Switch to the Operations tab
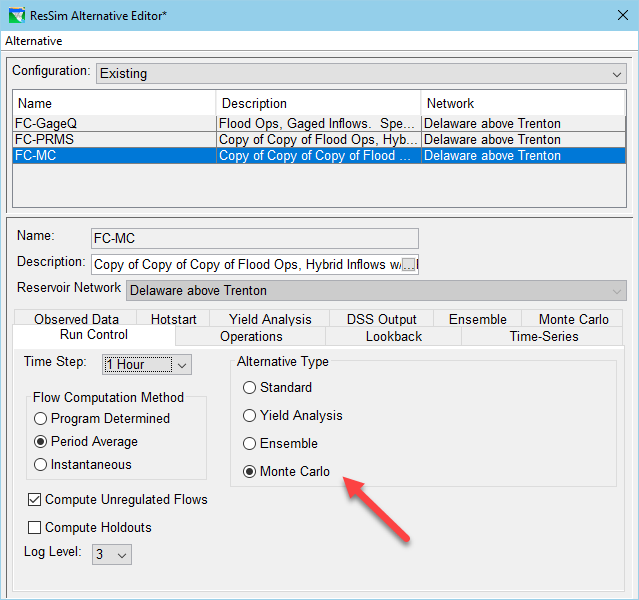Viewport: 639px width, 600px height. coord(251,337)
